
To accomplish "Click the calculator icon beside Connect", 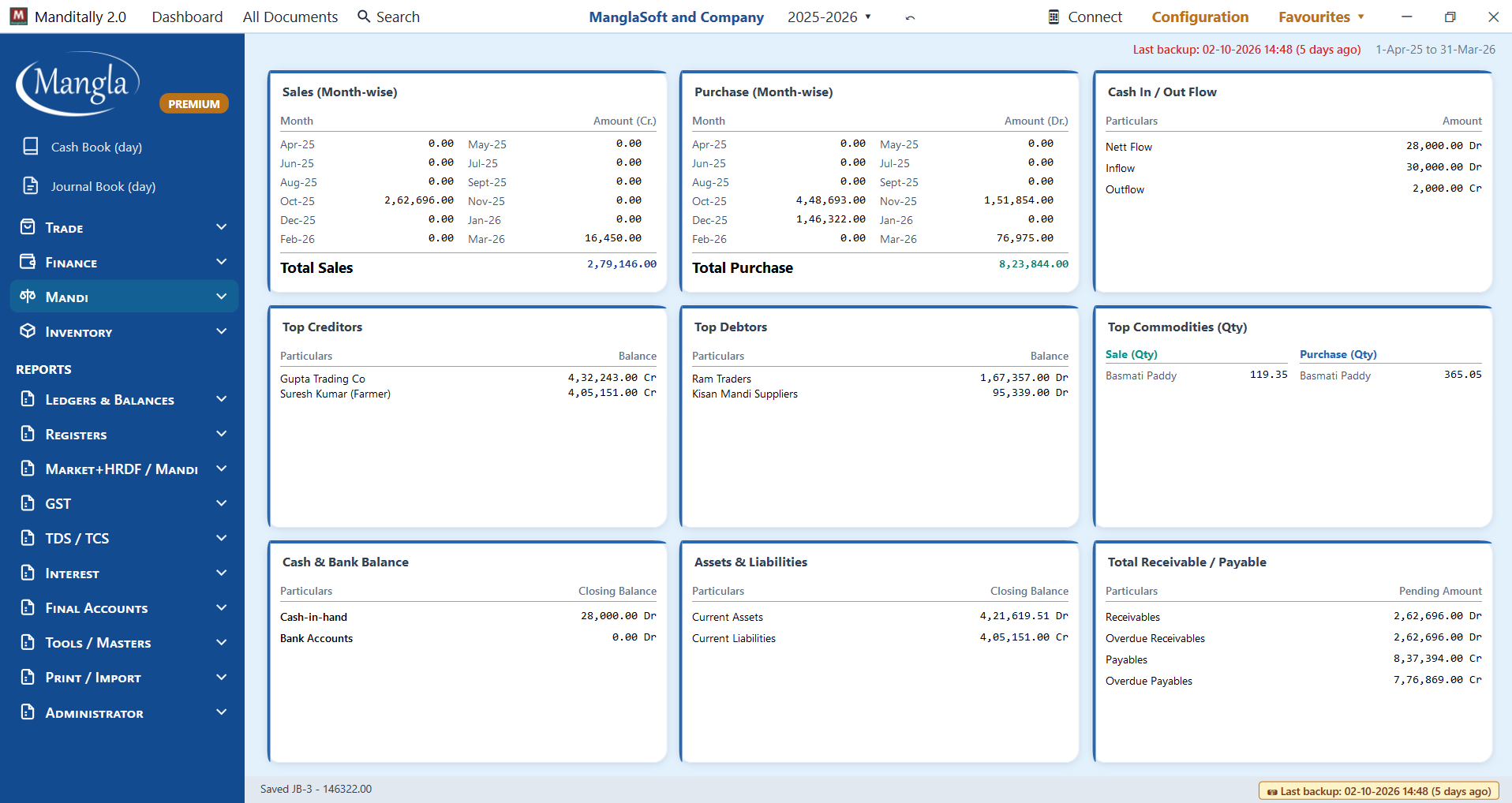I will click(1054, 17).
